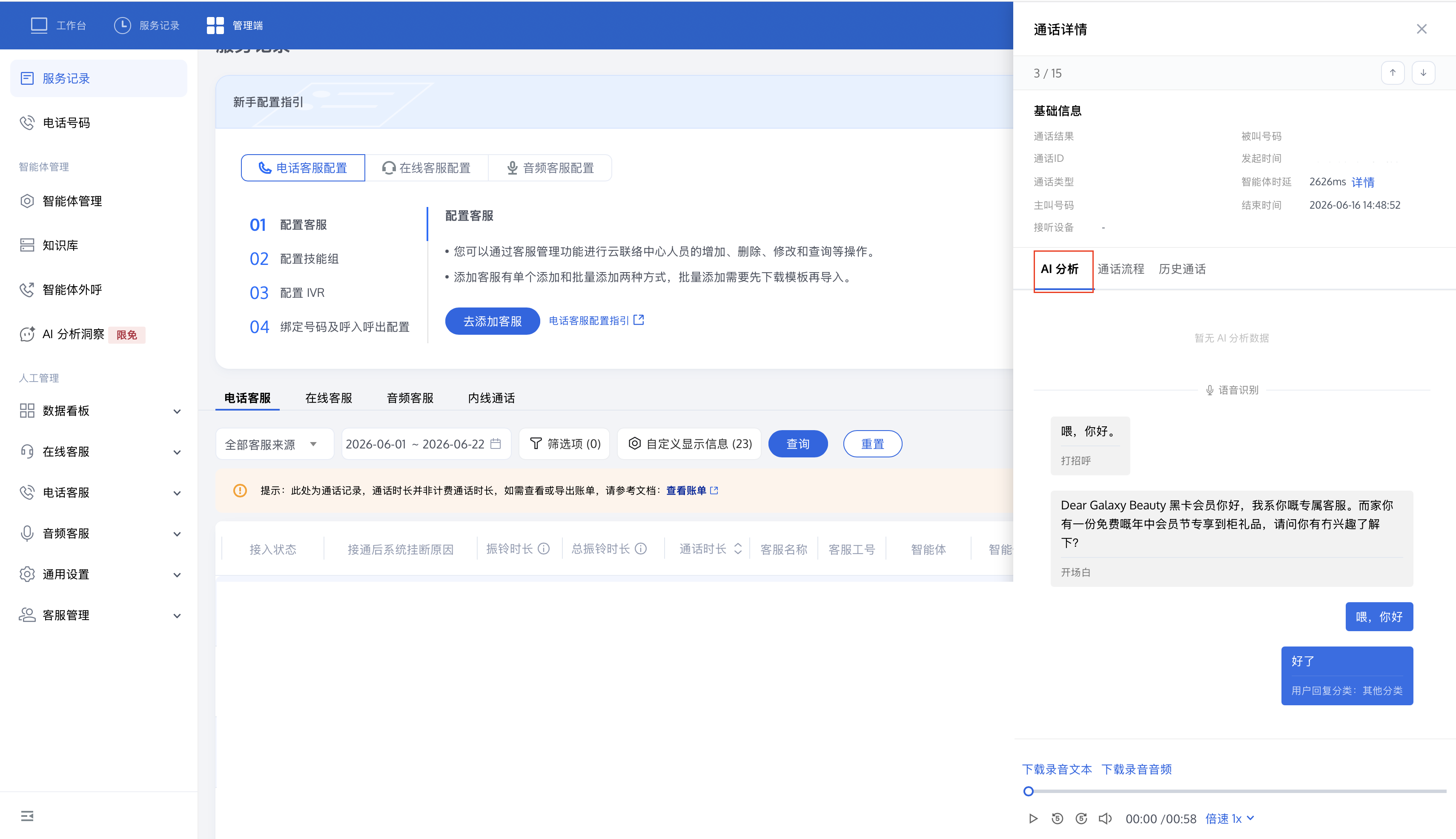Viewport: 1456px width, 839px height.
Task: Go to next call record with down arrow
Action: tap(1423, 72)
